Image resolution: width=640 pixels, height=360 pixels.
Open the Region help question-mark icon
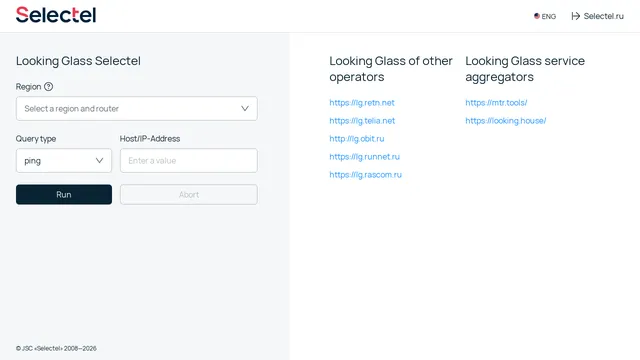tap(49, 87)
